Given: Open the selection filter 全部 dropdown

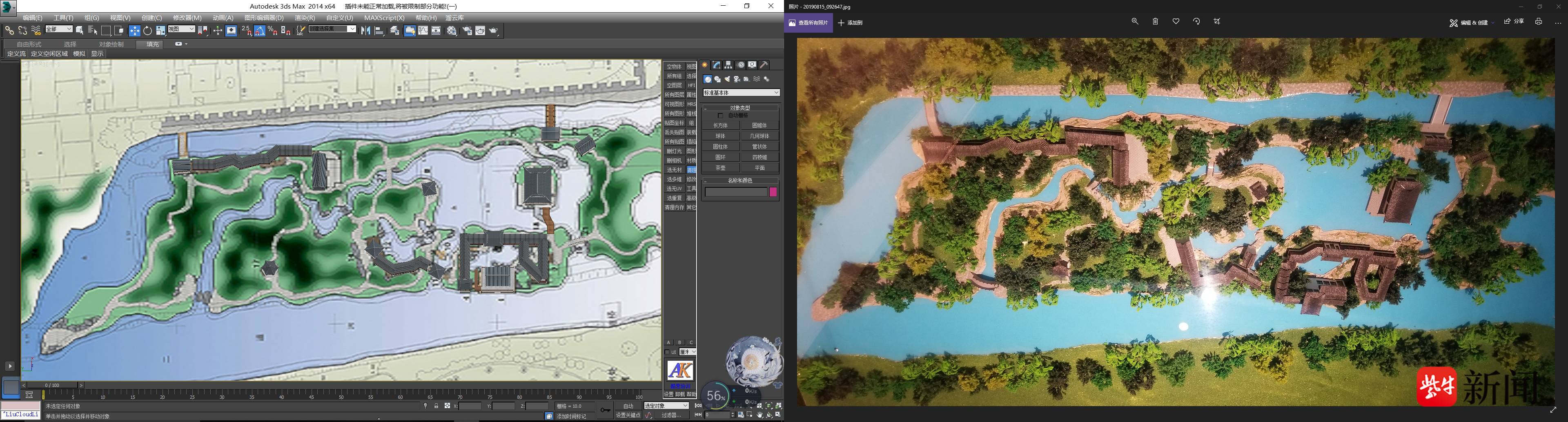Looking at the screenshot, I should click(x=58, y=29).
